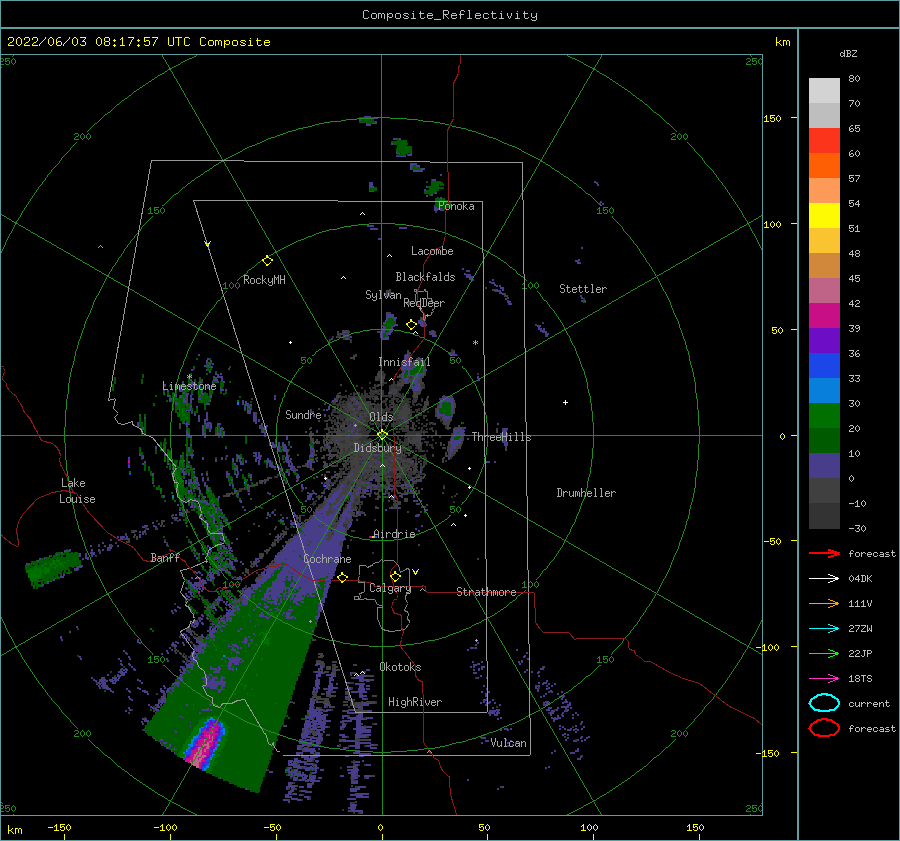Click the white plus marker west of Drumheller
The height and width of the screenshot is (841, 900).
(x=565, y=402)
